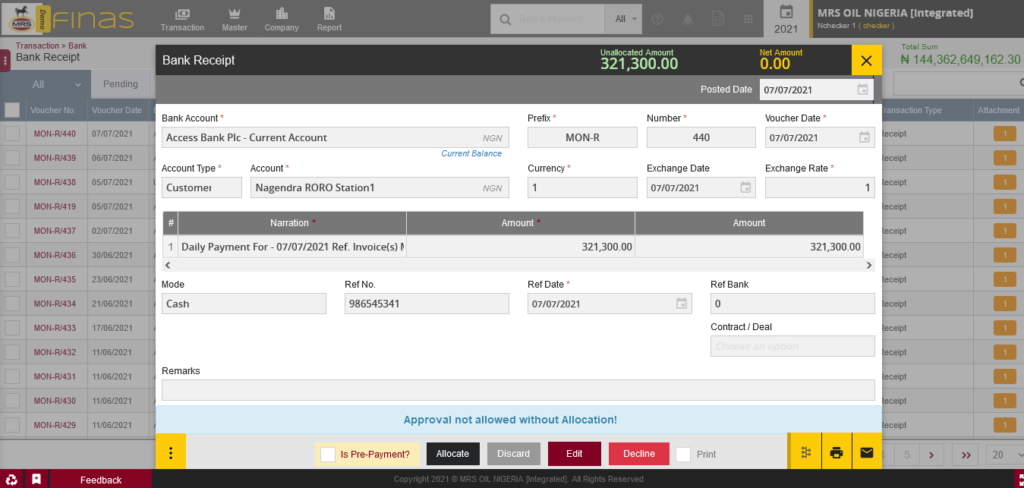The height and width of the screenshot is (488, 1024).
Task: Click attachment badge for MON-R/419 row
Action: click(1005, 206)
